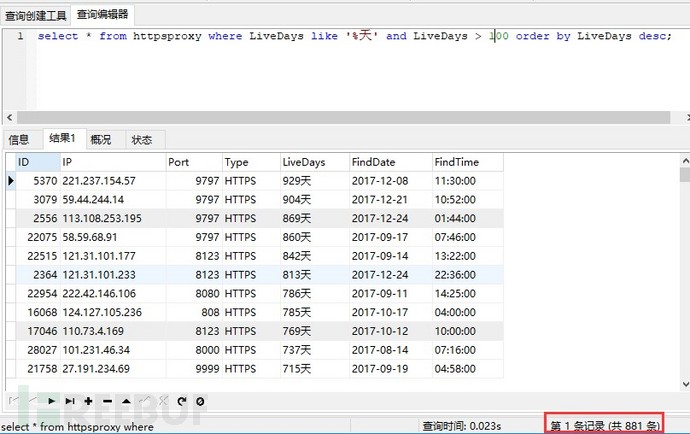This screenshot has height=434, width=690.
Task: Refresh the result set
Action: click(x=182, y=401)
